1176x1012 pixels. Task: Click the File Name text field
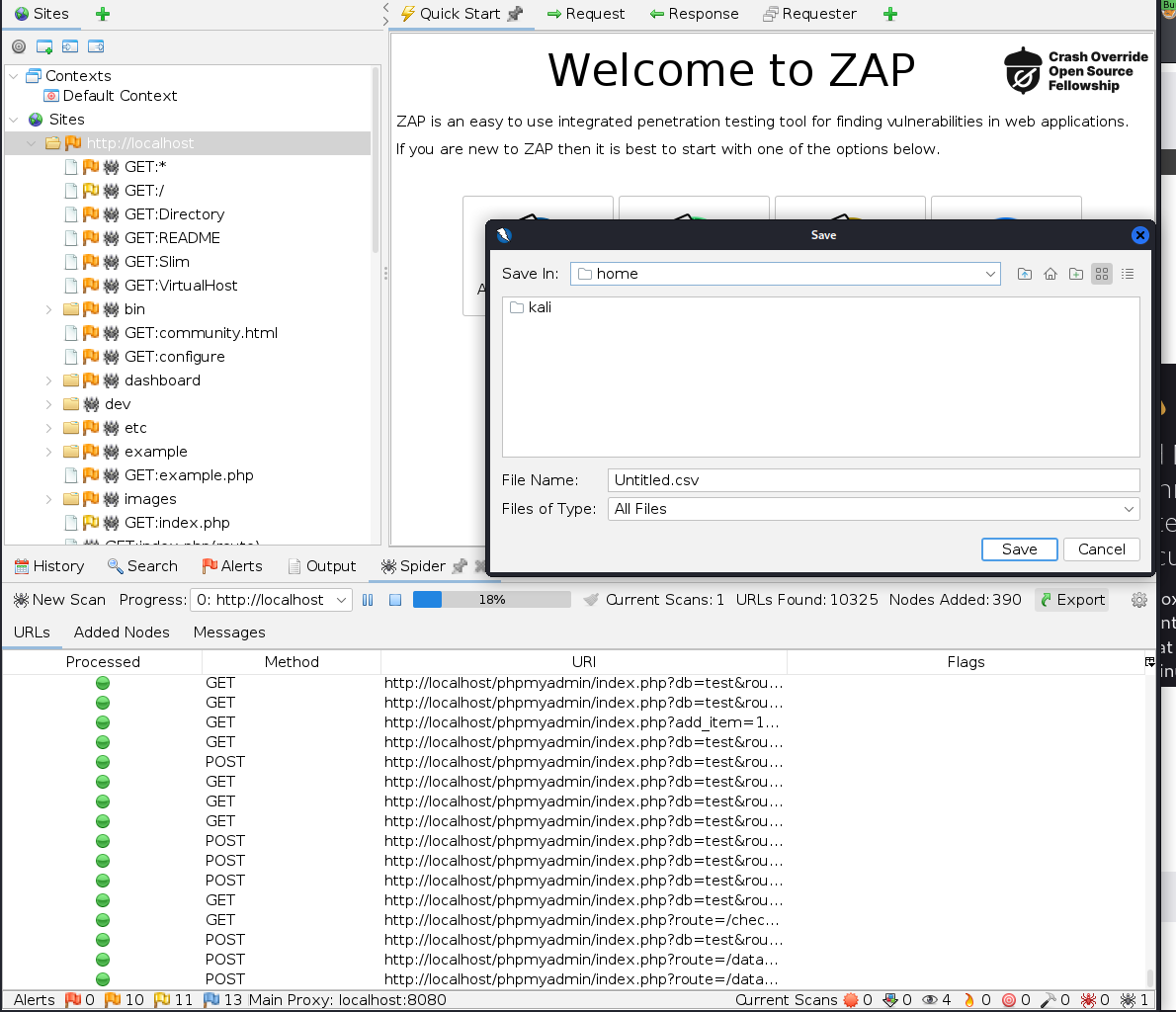pyautogui.click(x=874, y=480)
